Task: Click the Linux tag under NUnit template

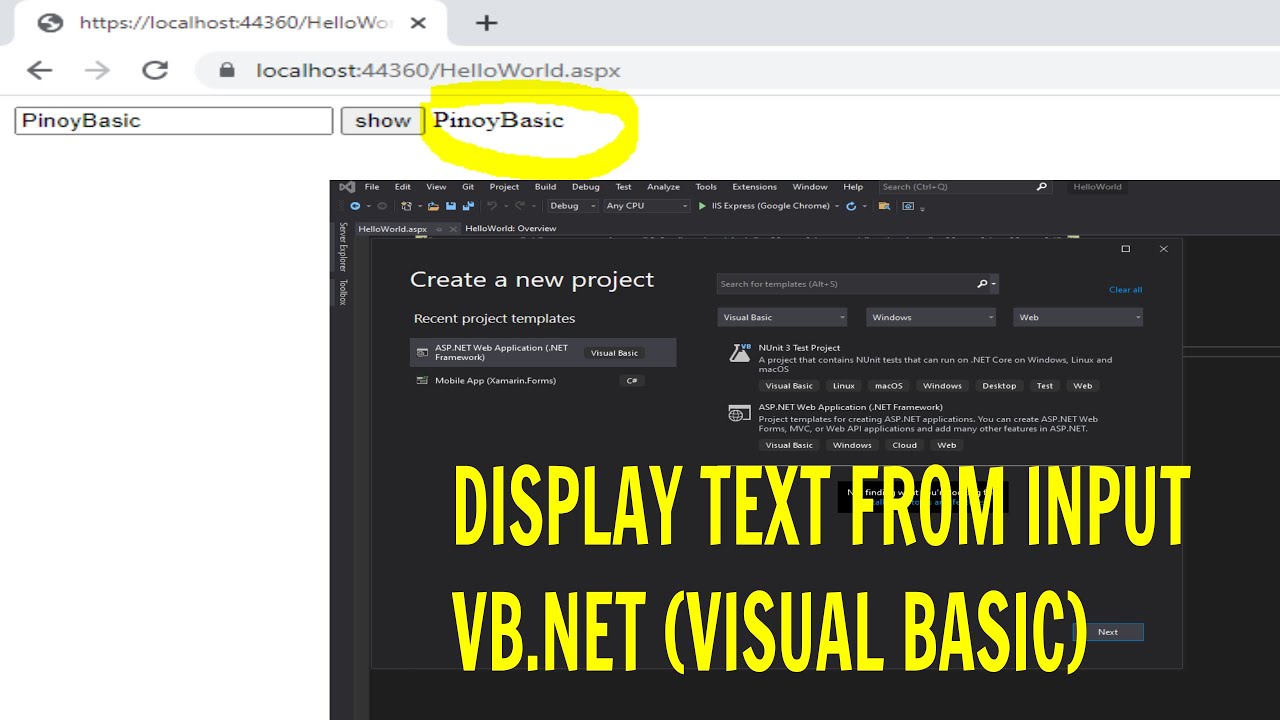Action: click(x=844, y=386)
